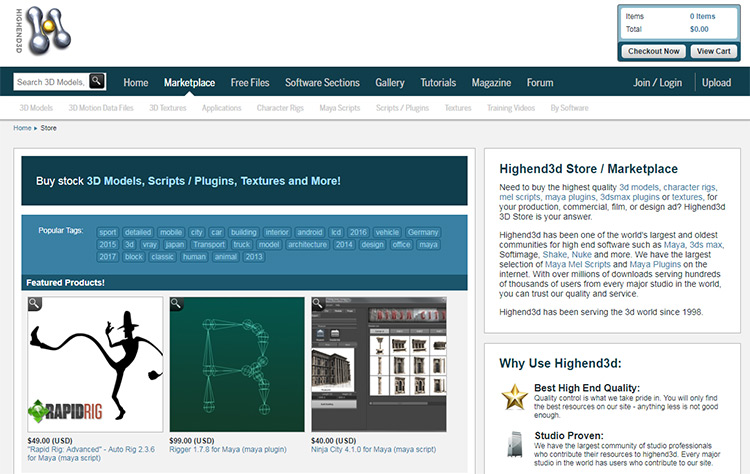Image resolution: width=750 pixels, height=474 pixels.
Task: Open the Rapid Rig product thumbnail
Action: click(x=95, y=364)
